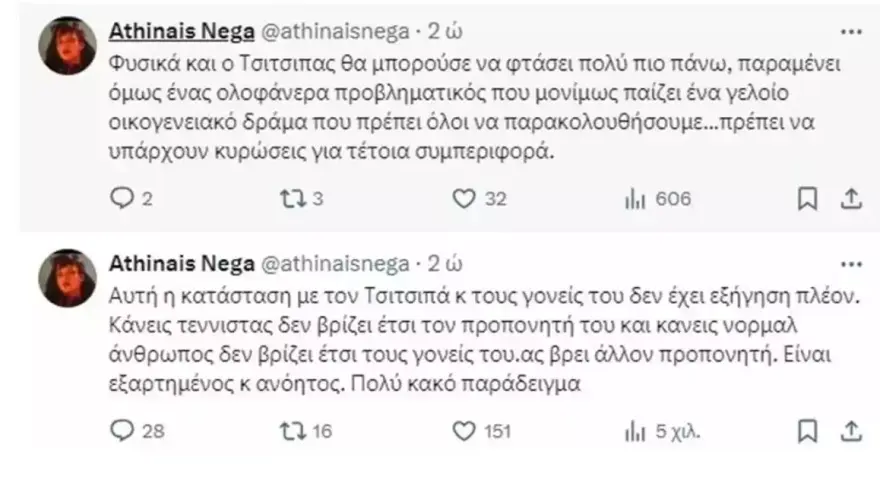
Task: Open more options menu on first tweet
Action: point(850,33)
